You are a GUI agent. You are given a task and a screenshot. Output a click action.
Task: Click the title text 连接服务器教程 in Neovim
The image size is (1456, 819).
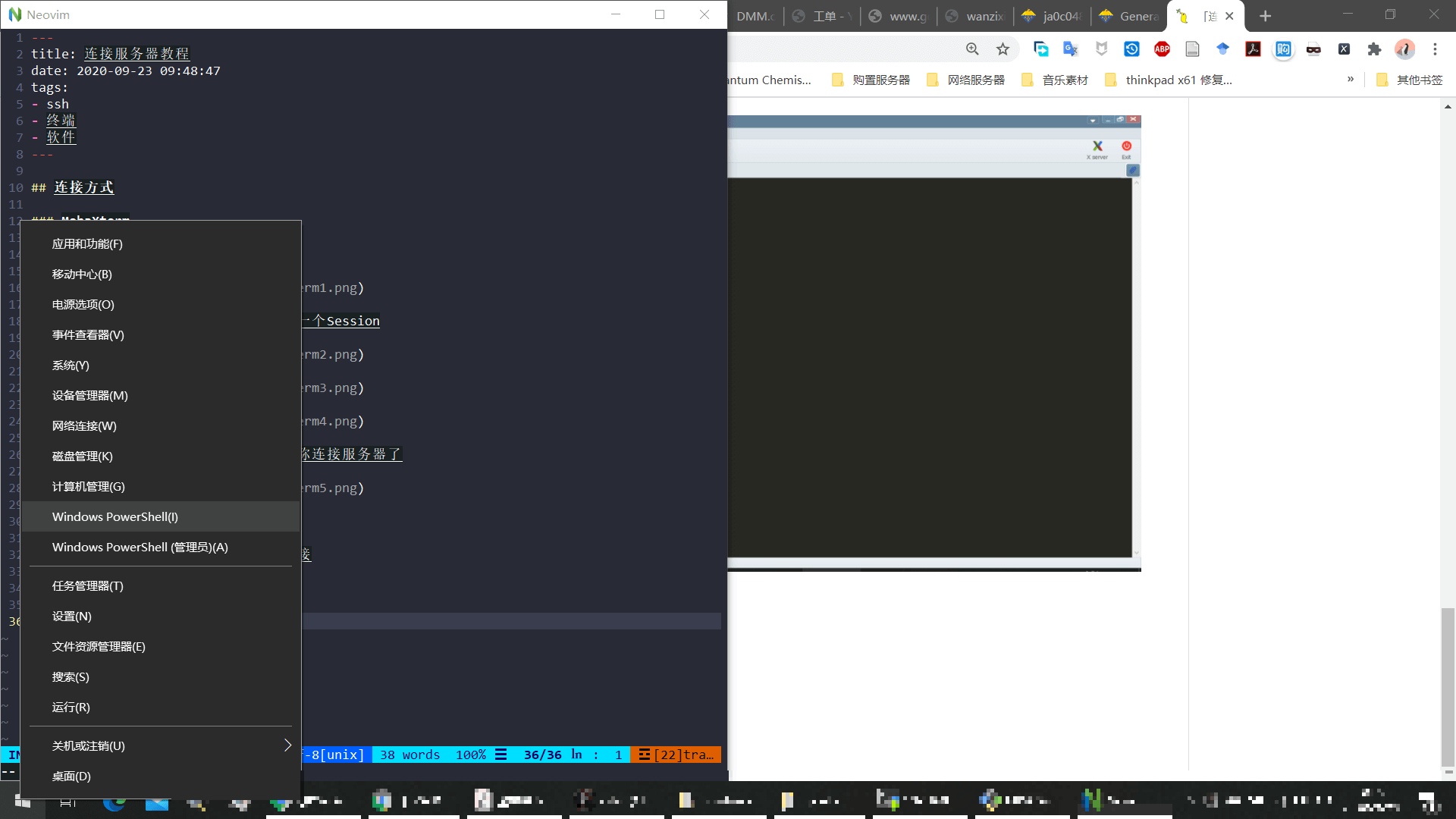point(136,54)
